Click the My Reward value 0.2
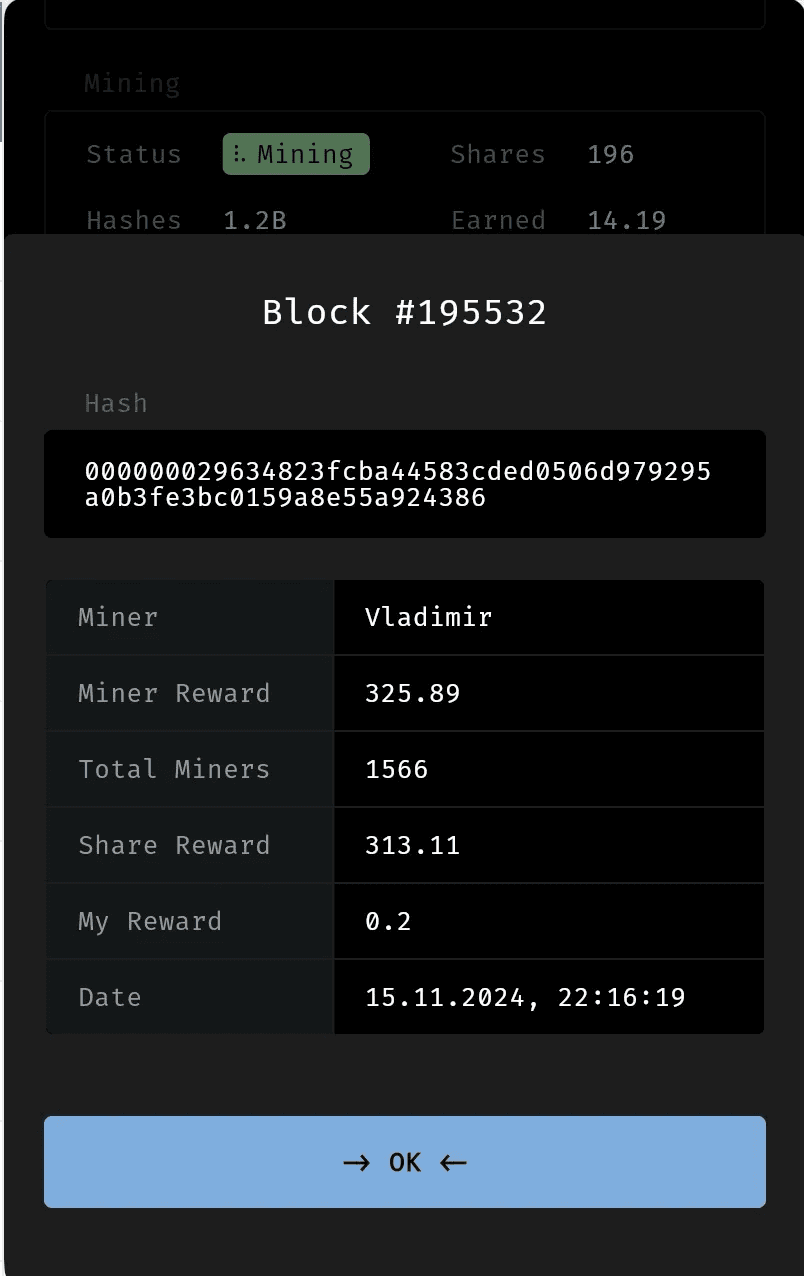The height and width of the screenshot is (1276, 804). pos(389,921)
